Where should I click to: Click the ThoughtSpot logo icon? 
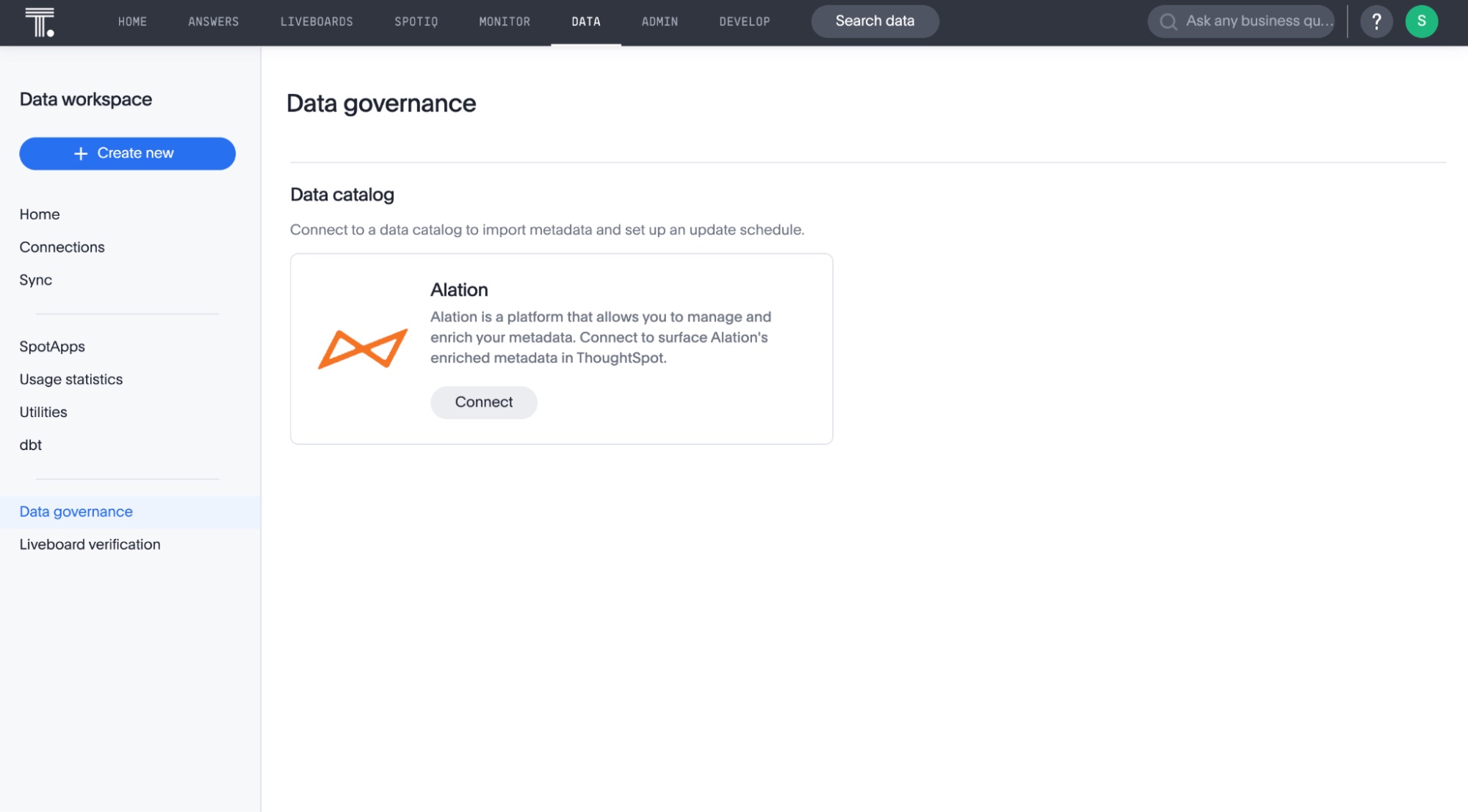(x=40, y=20)
